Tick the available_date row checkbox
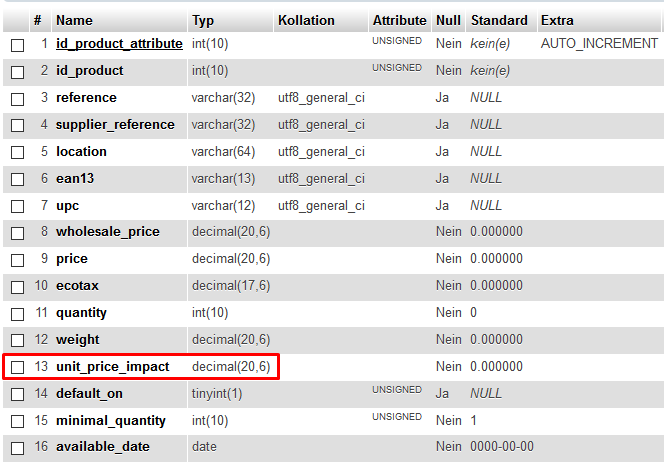Viewport: 664px width, 464px height. coord(17,448)
